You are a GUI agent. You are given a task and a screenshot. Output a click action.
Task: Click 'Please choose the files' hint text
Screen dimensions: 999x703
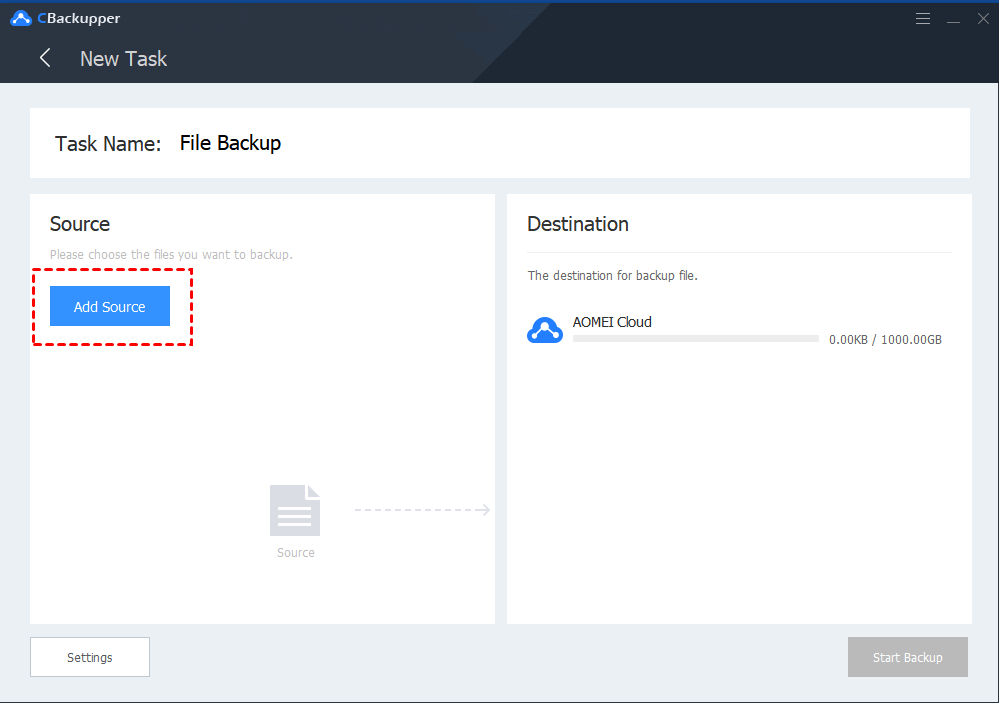click(x=171, y=254)
